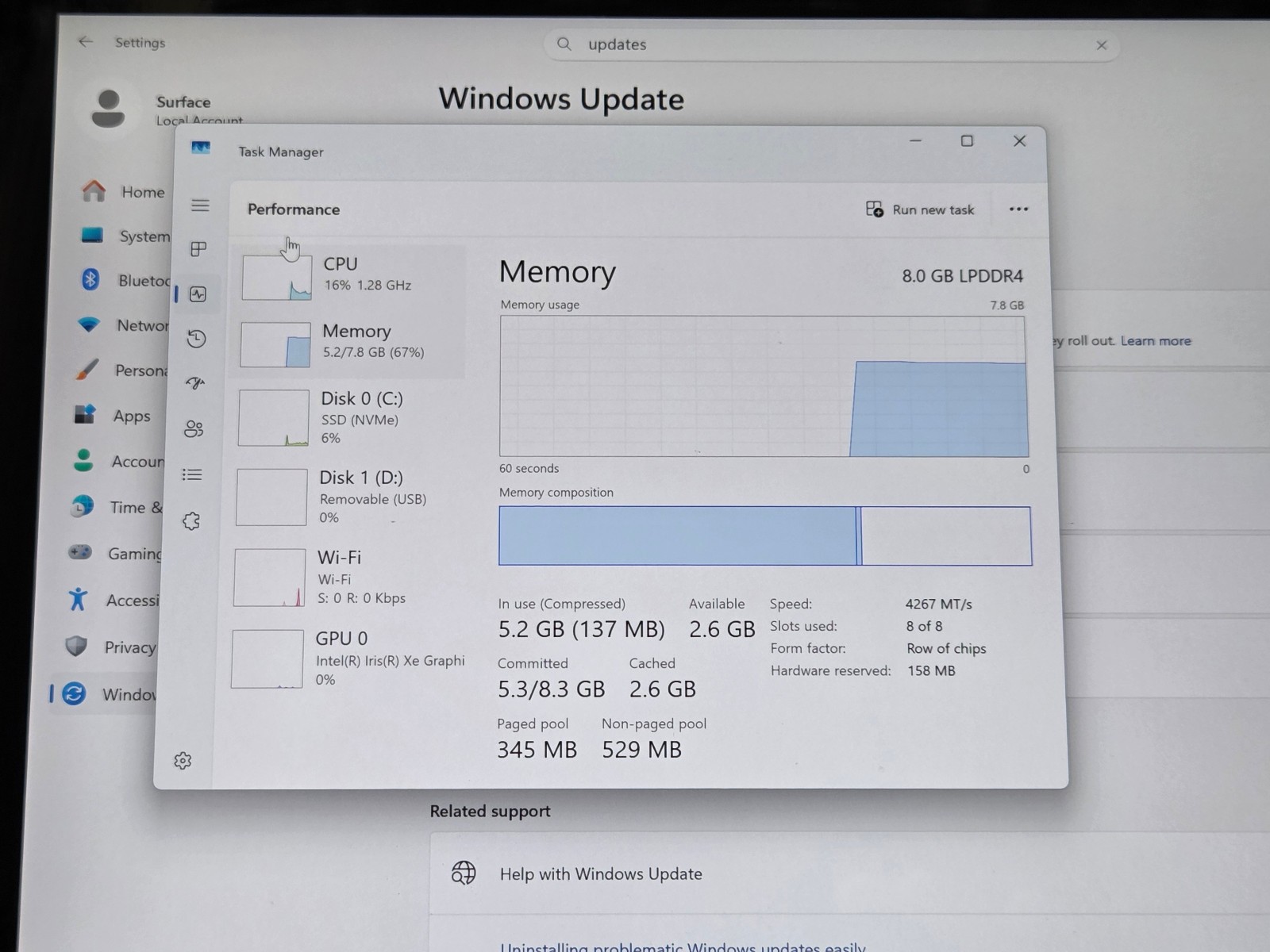Open Task Manager settings gear

click(183, 761)
